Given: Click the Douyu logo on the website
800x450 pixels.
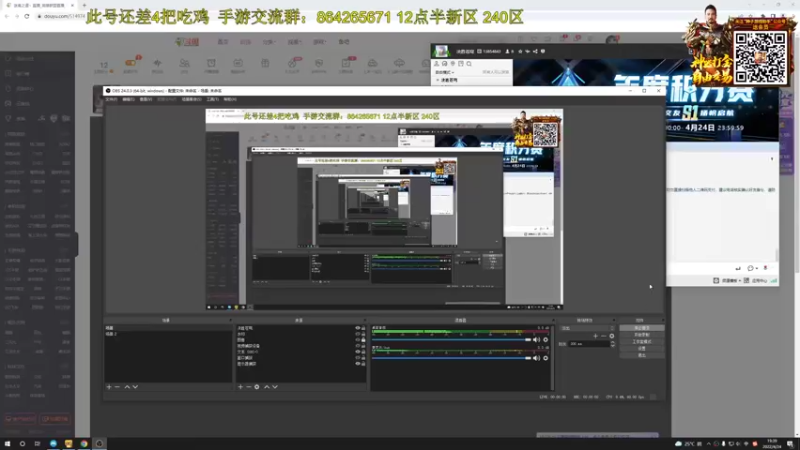Looking at the screenshot, I should pos(187,42).
